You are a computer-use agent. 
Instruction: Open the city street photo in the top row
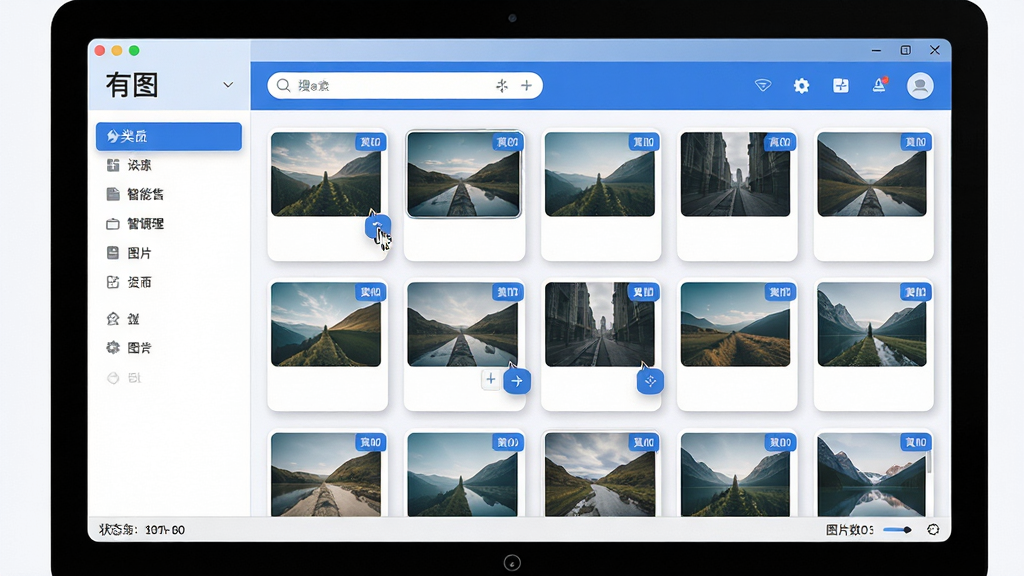[735, 174]
